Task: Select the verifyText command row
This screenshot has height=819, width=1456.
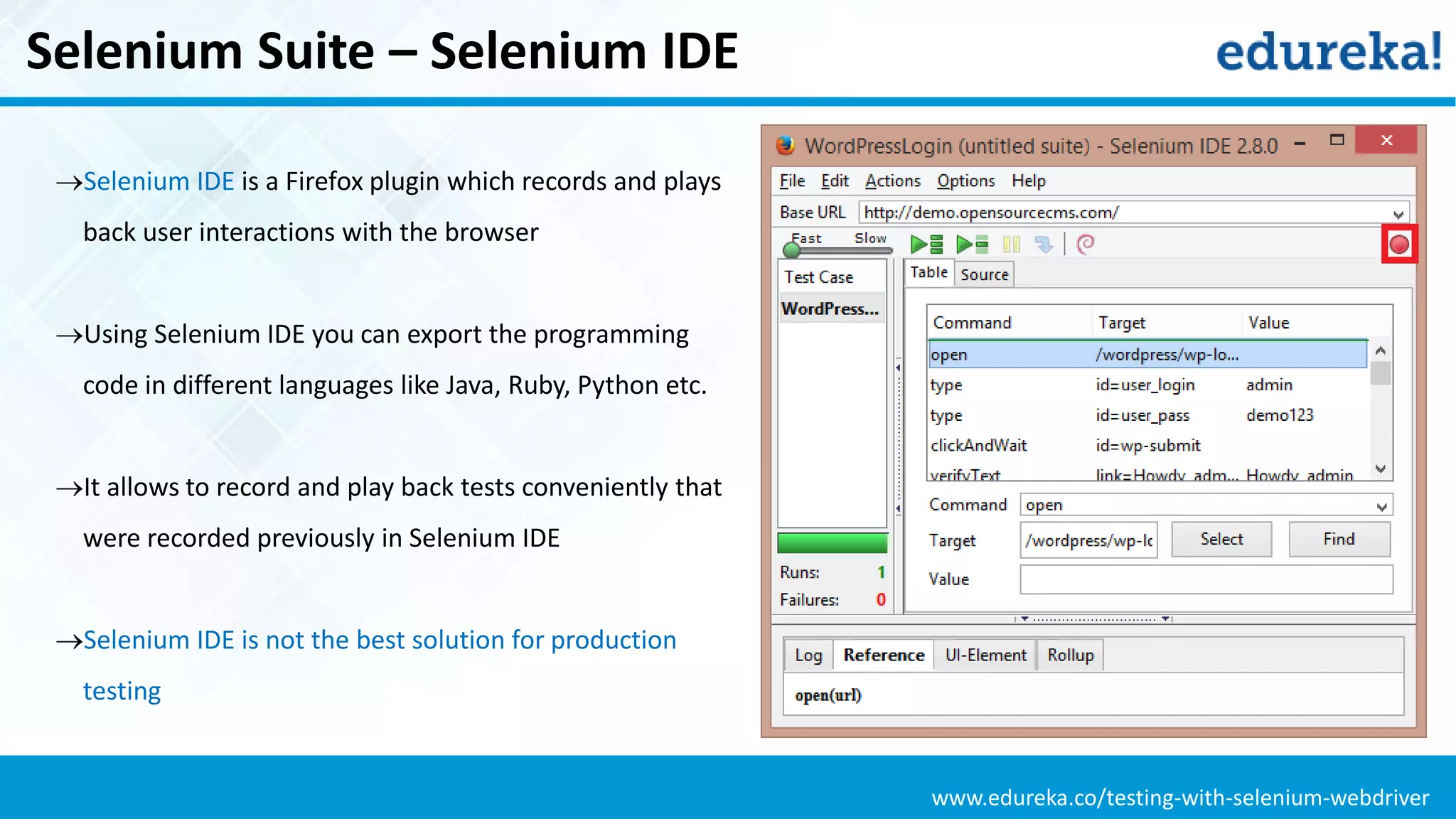Action: coord(1147,473)
